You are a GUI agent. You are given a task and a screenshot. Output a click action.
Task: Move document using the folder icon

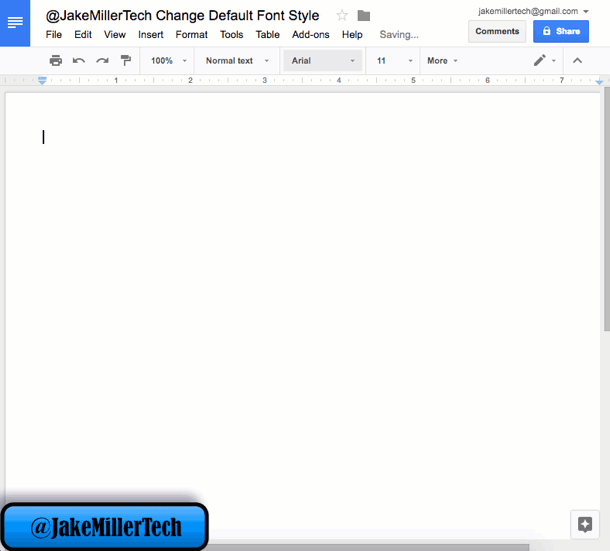pyautogui.click(x=364, y=16)
